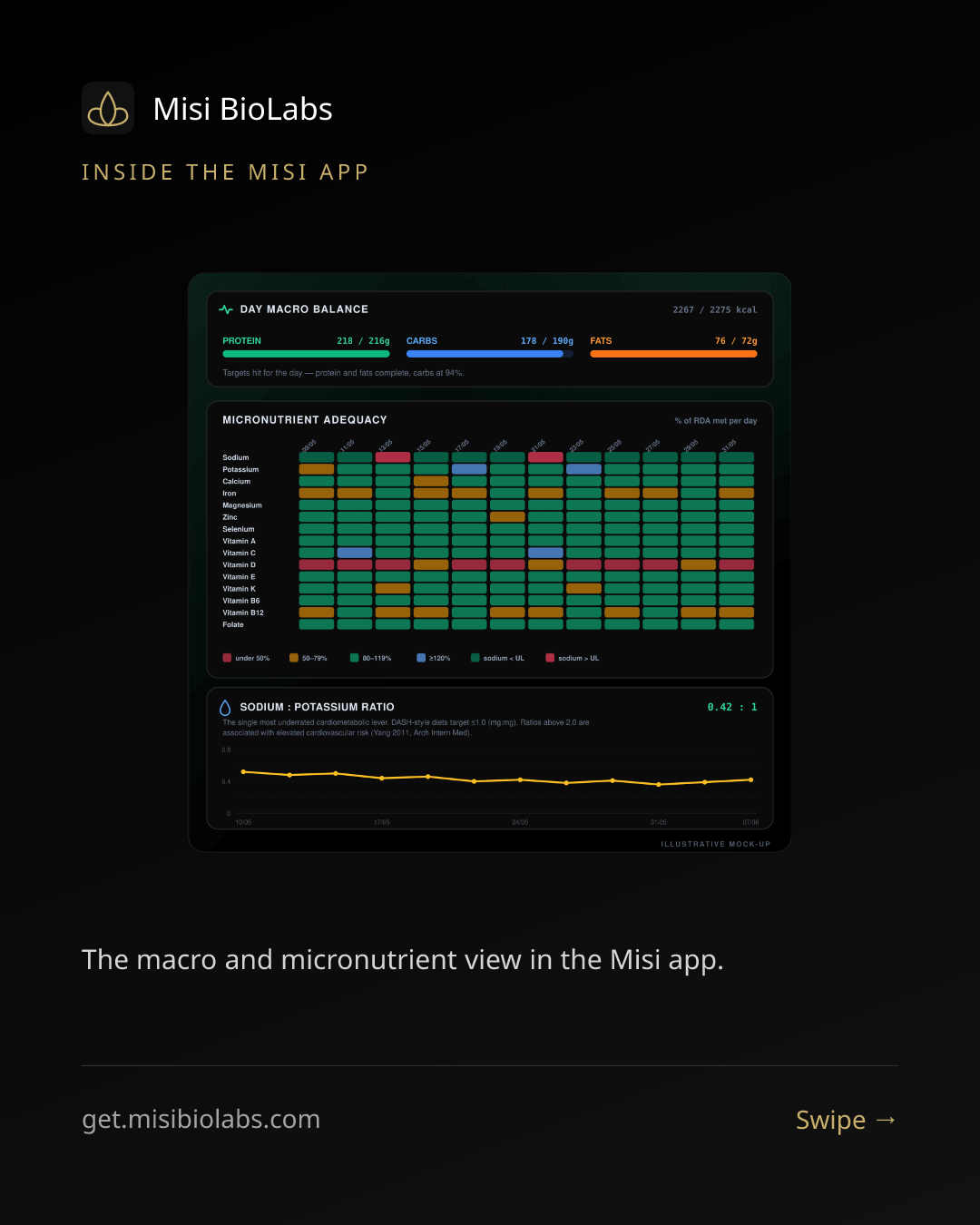Click the green '80–119%' legend swatch

pos(355,658)
